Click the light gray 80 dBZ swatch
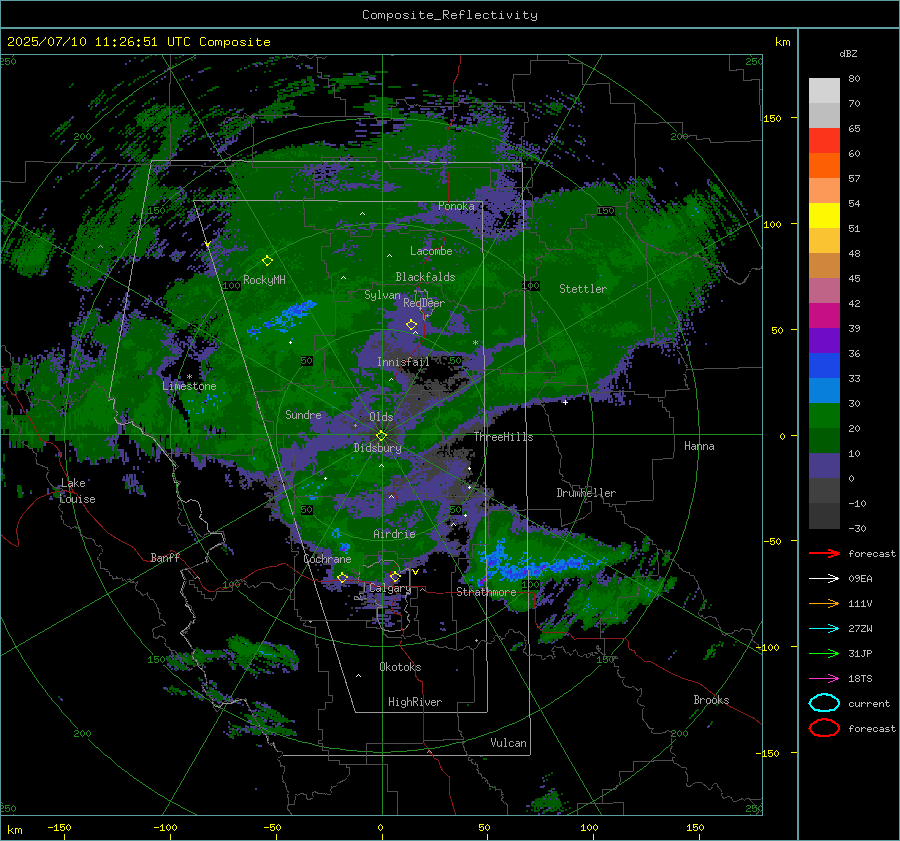The width and height of the screenshot is (900, 841). click(x=824, y=91)
